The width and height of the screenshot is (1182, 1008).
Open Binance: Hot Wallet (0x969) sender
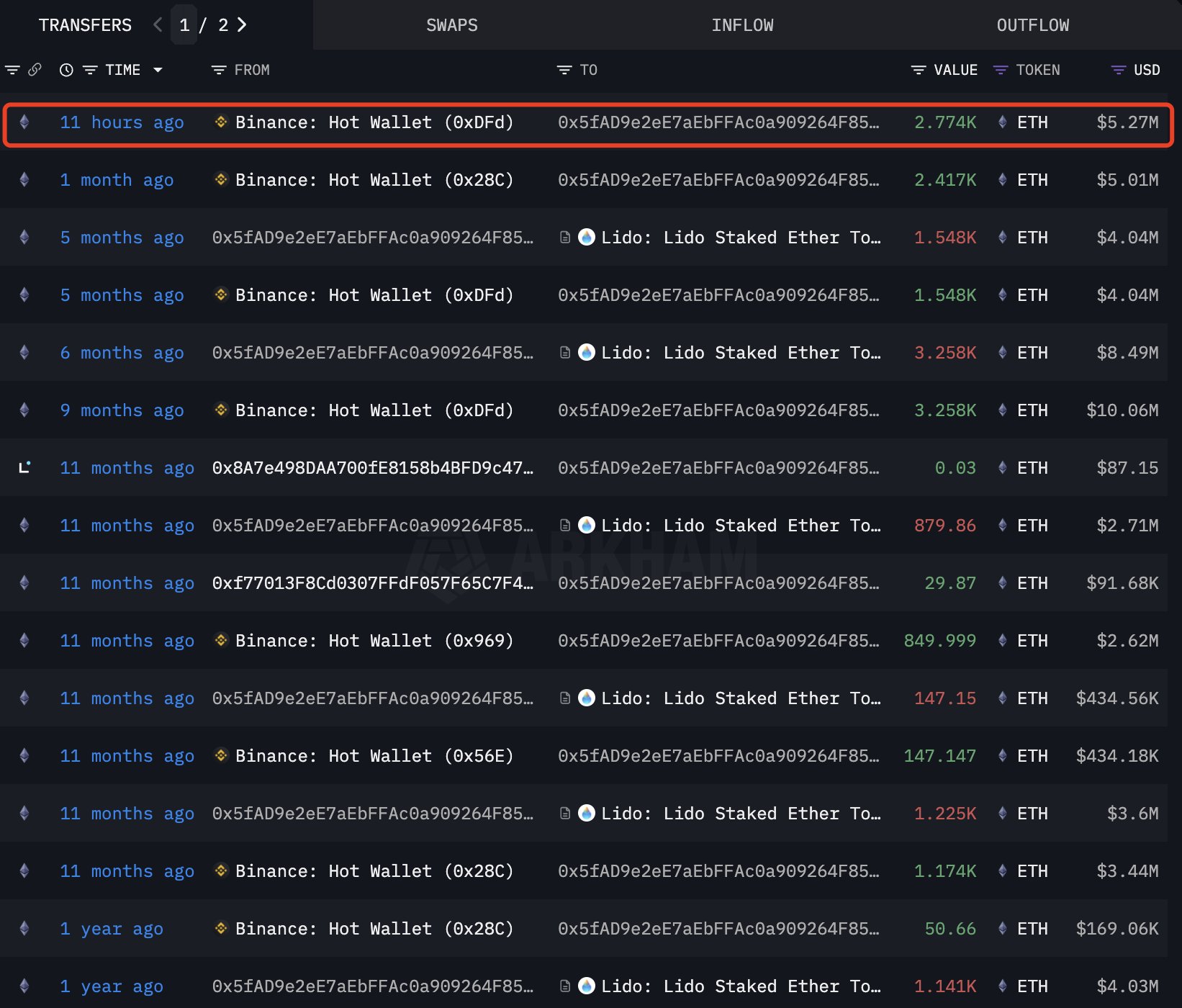tap(374, 641)
